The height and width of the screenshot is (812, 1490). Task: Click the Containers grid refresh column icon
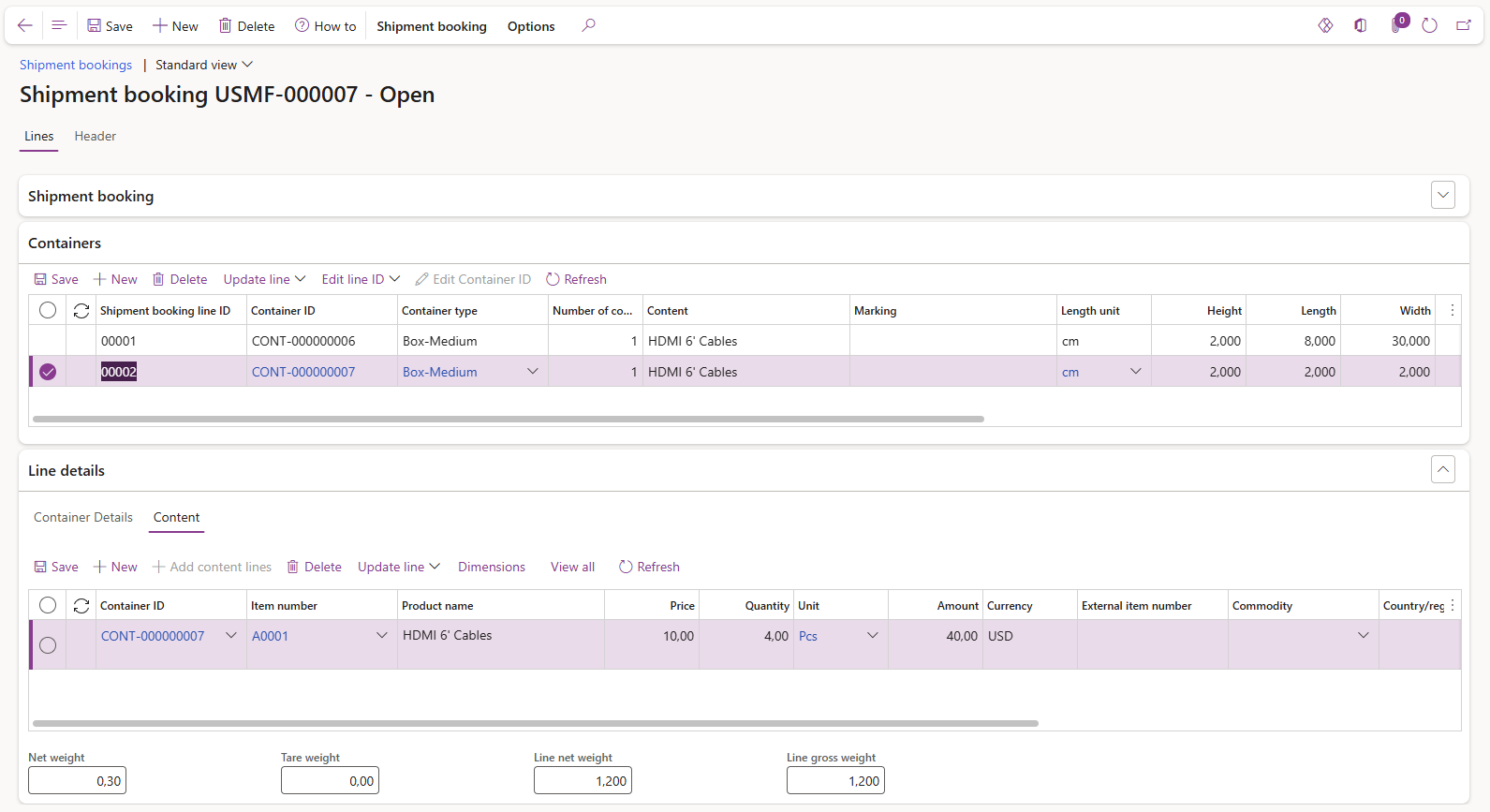pyautogui.click(x=81, y=311)
